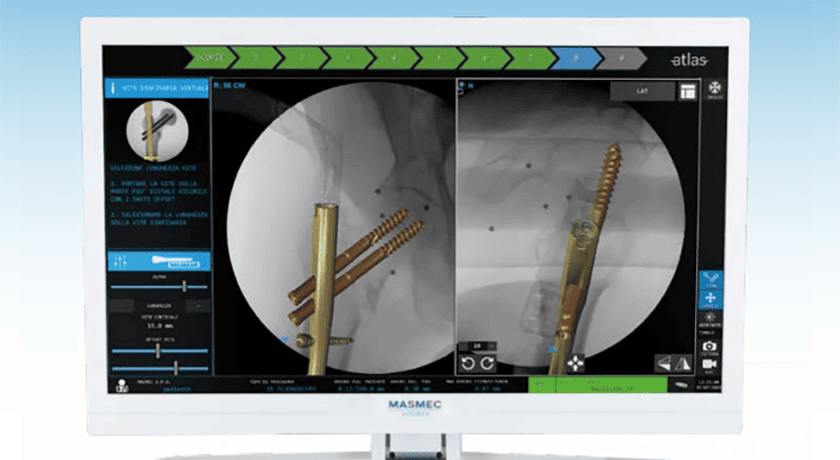Viewport: 840px width, 460px height.
Task: Click the blue marker on nail in lateral view
Action: 553,349
